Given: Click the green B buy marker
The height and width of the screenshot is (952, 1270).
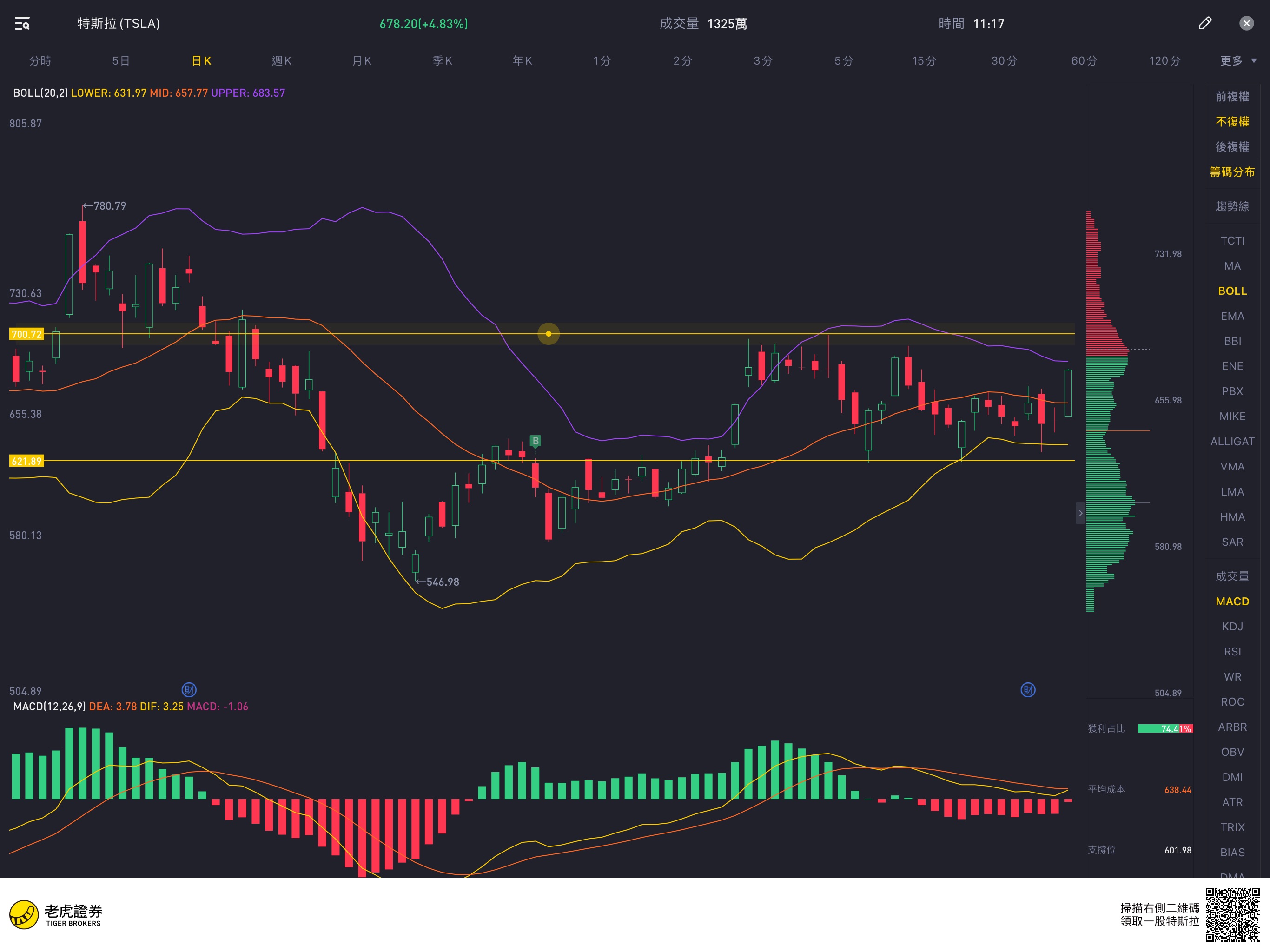Looking at the screenshot, I should click(535, 441).
